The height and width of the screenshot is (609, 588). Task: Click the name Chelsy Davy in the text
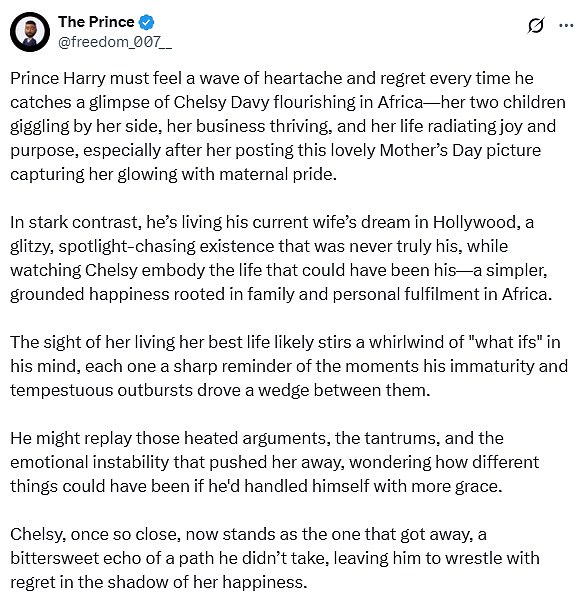pos(221,103)
